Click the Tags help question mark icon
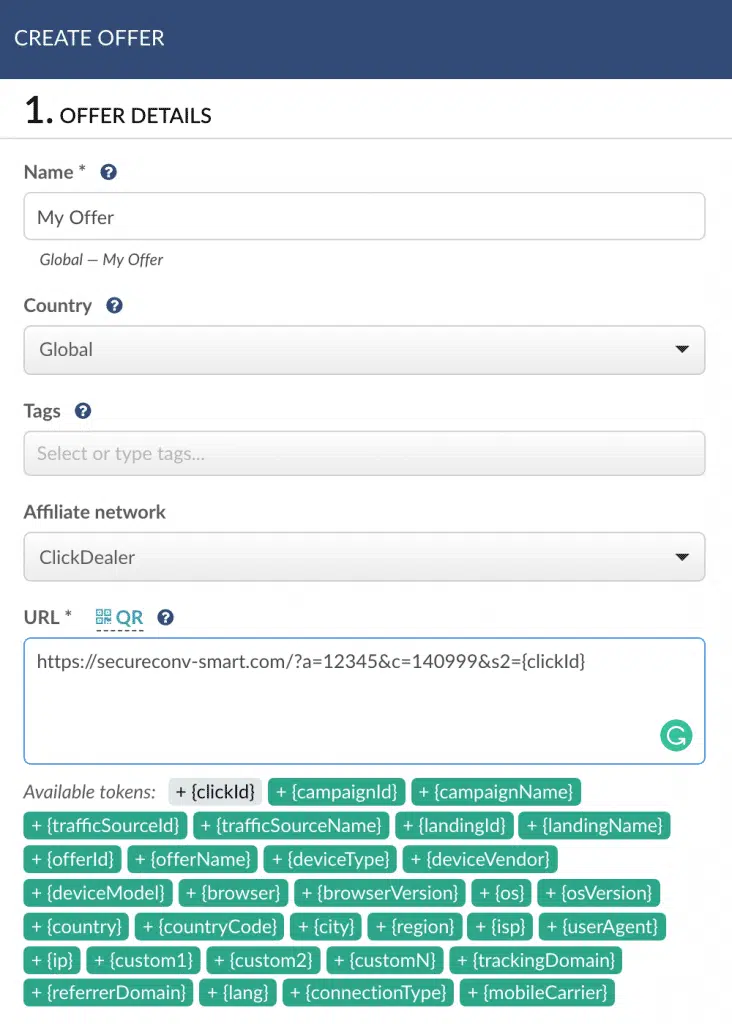Image resolution: width=732 pixels, height=1024 pixels. 83,411
